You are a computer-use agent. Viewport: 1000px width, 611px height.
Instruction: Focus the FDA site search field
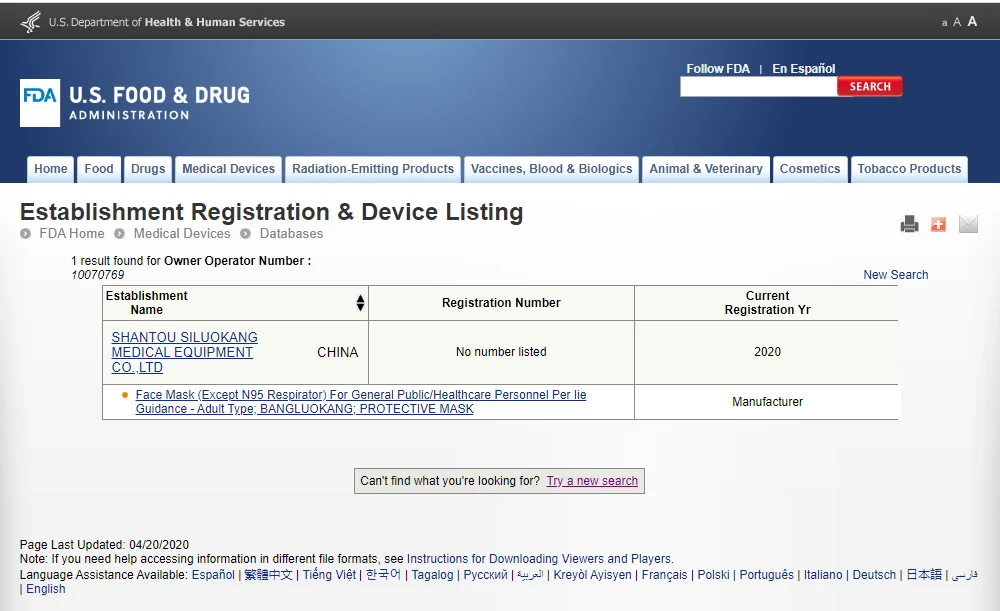click(758, 87)
